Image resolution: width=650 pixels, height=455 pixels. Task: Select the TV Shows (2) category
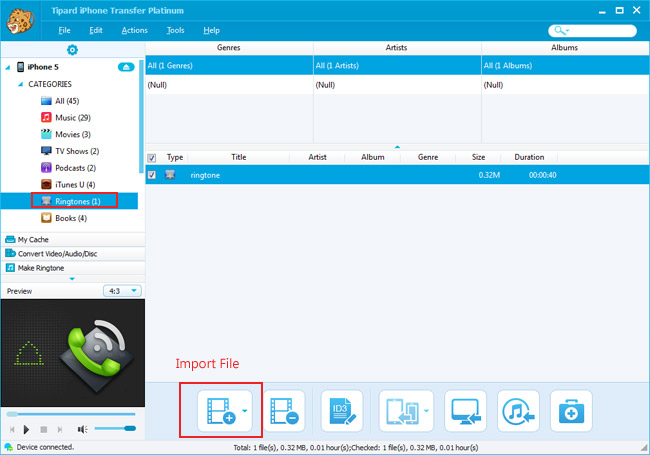[70, 151]
